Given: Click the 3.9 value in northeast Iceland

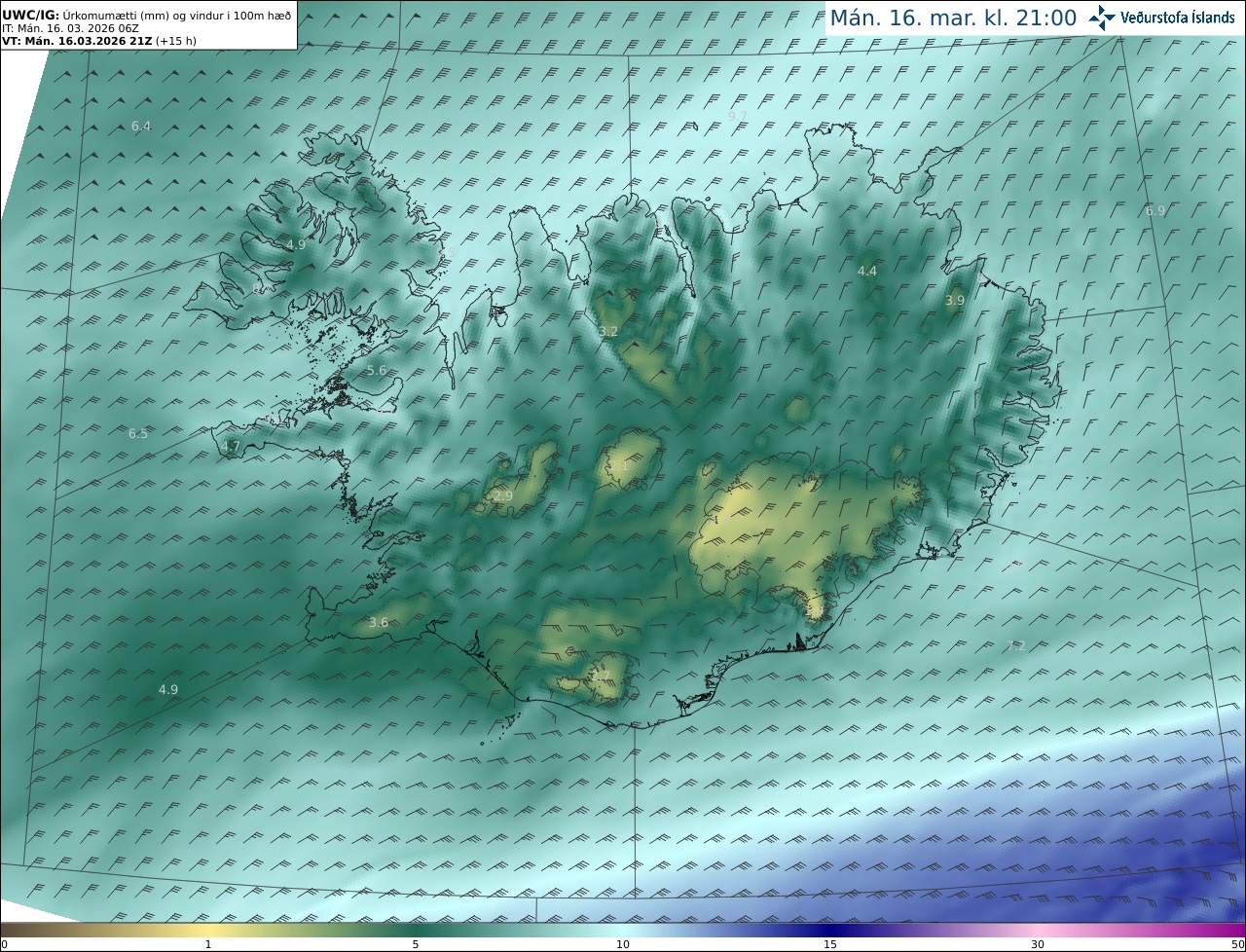Looking at the screenshot, I should [955, 300].
